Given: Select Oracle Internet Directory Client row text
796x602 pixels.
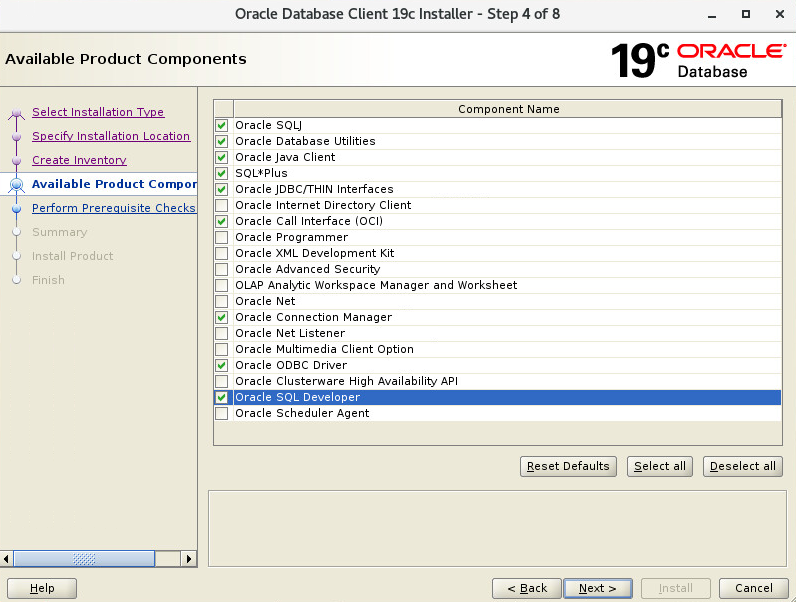Looking at the screenshot, I should point(323,205).
